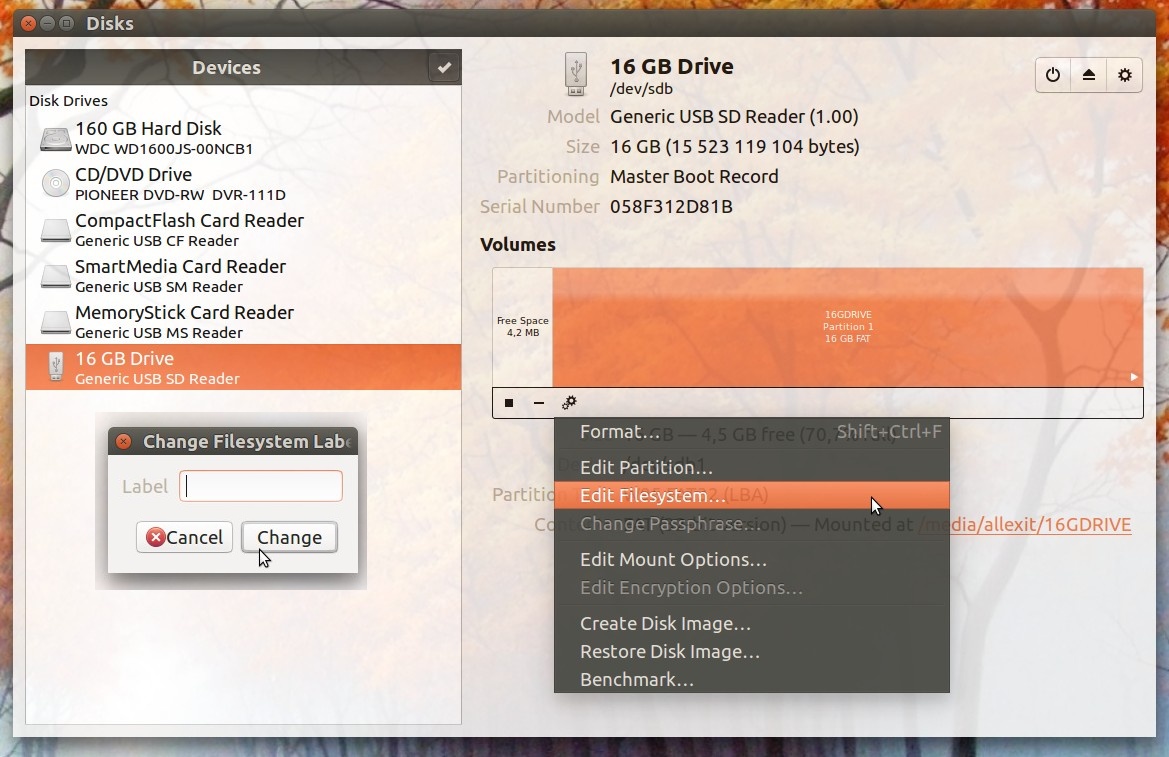Viewport: 1169px width, 757px height.
Task: Open drive settings gear menu
Action: 1124,75
